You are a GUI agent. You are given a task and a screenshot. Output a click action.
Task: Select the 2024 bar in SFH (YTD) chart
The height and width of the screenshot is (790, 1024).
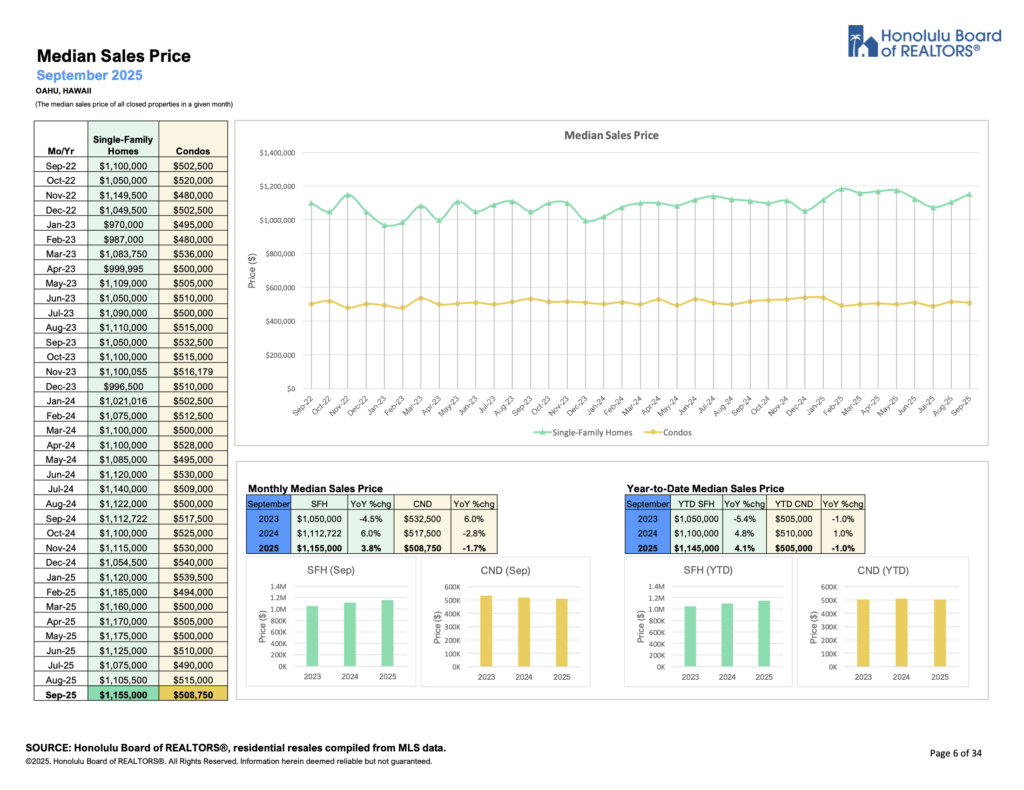[727, 634]
